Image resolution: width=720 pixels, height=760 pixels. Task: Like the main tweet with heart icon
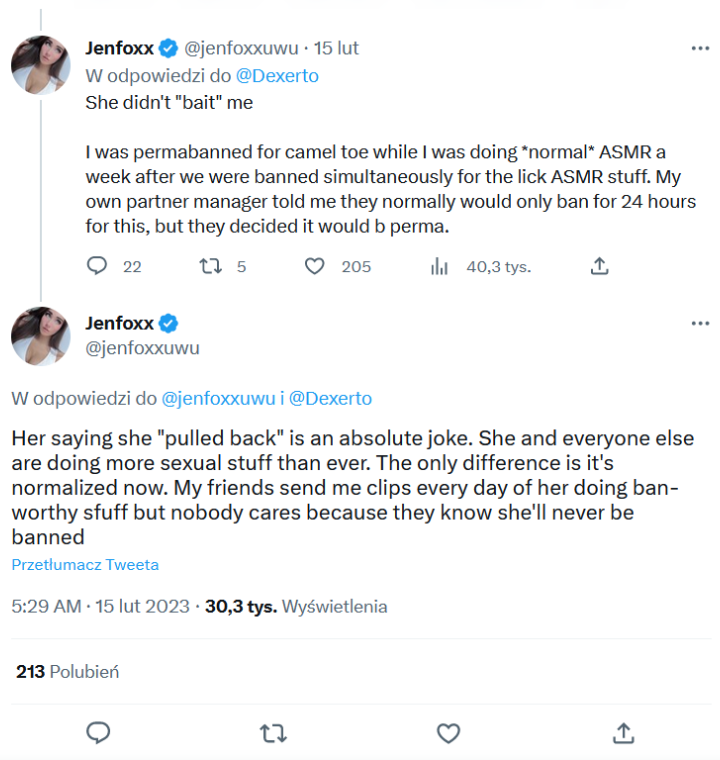[449, 733]
